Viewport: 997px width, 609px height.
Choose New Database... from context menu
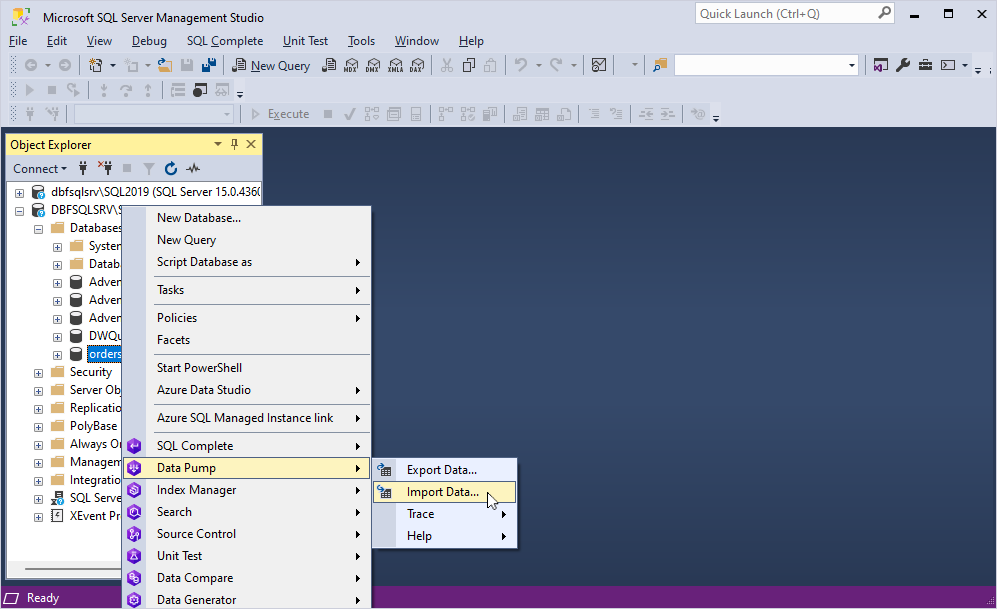(246, 217)
